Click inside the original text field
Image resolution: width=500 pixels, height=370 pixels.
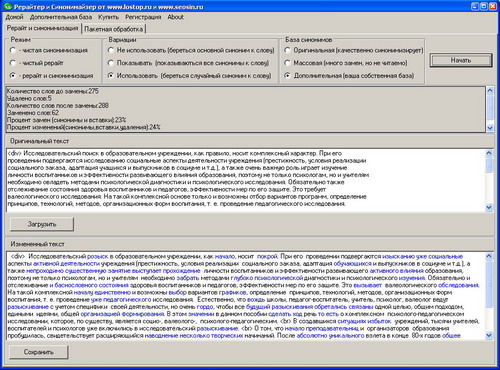click(x=246, y=180)
